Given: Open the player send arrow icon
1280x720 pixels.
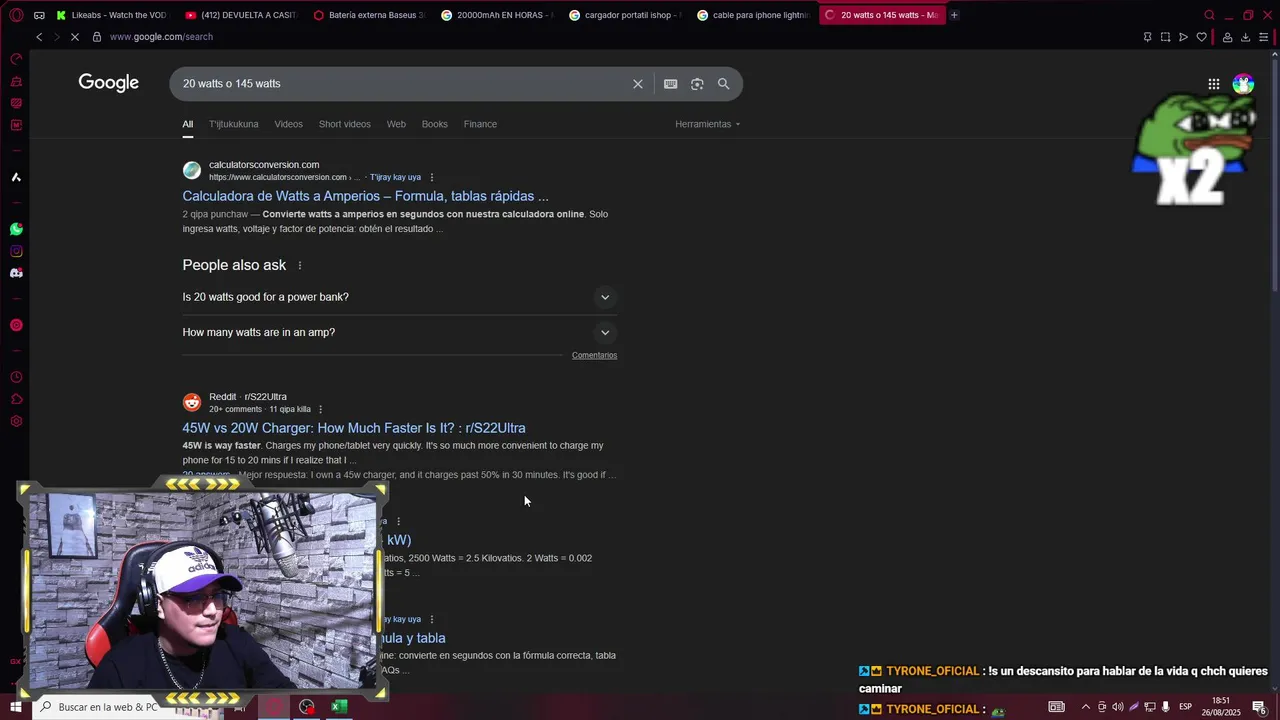Looking at the screenshot, I should (1183, 37).
